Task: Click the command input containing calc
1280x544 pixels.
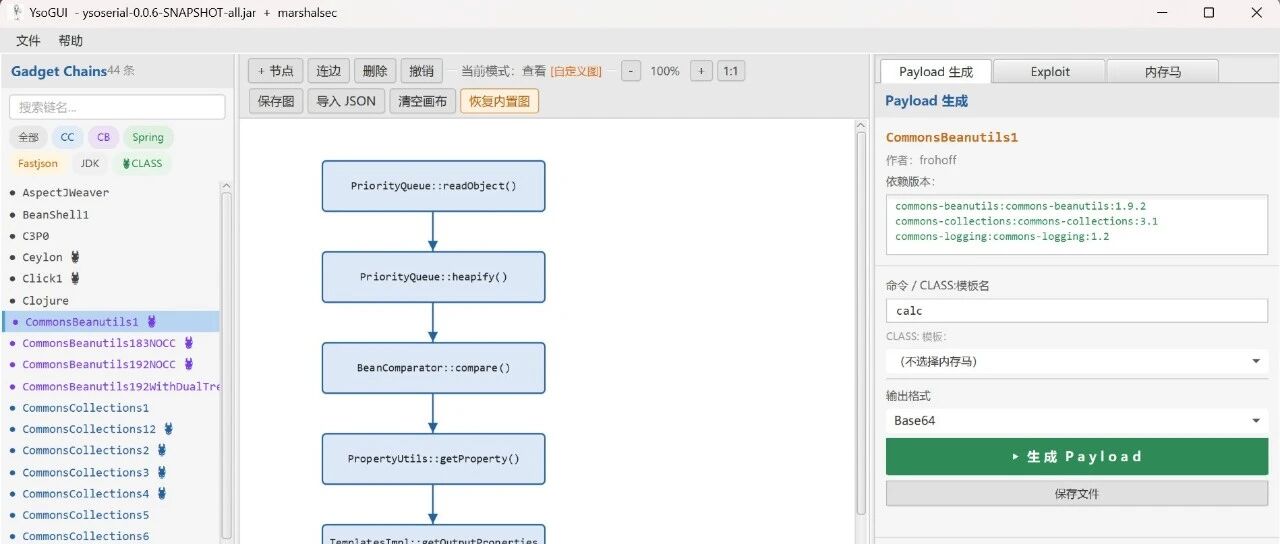Action: (x=1077, y=311)
